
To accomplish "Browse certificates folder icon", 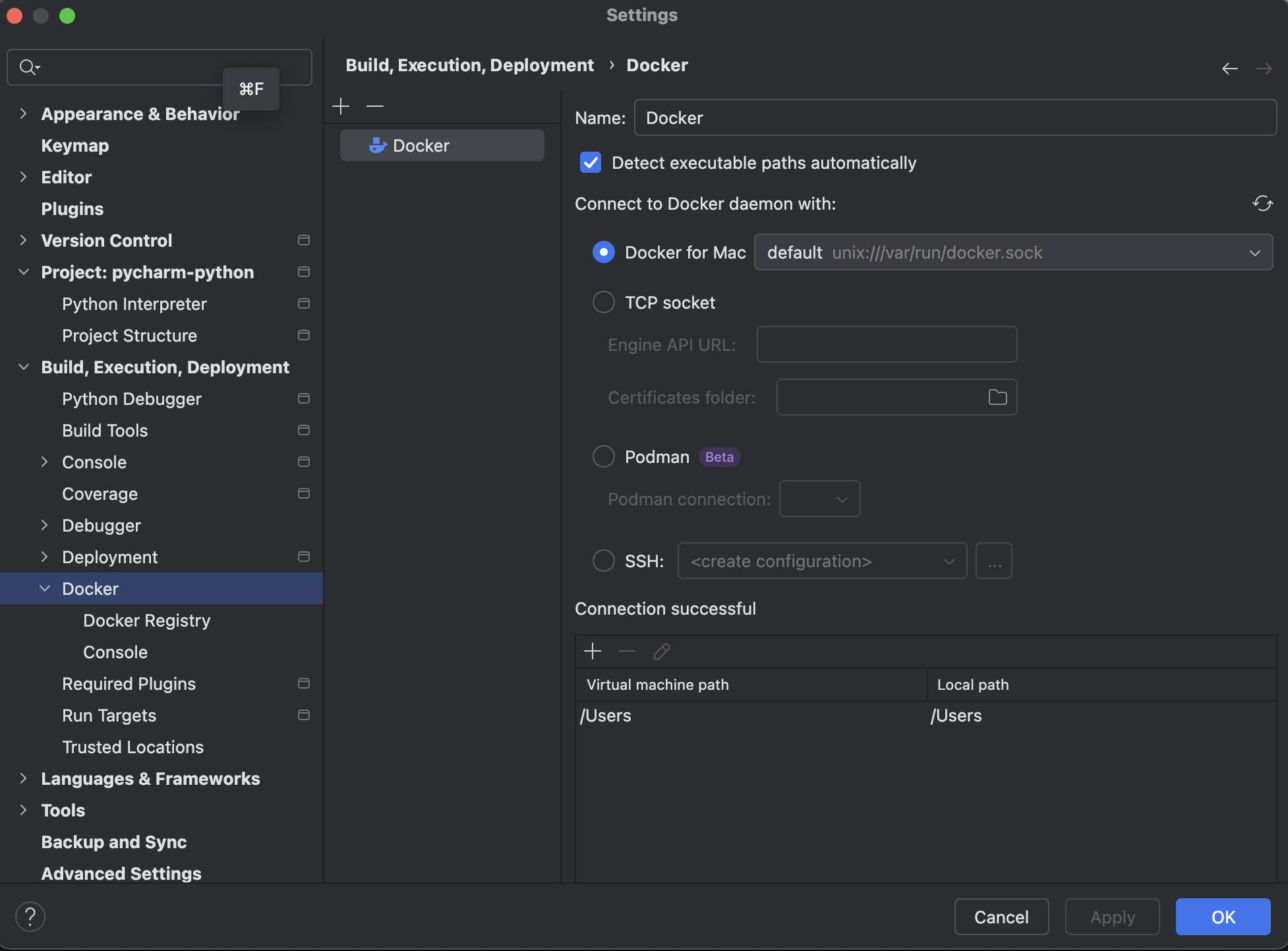I will pos(997,397).
